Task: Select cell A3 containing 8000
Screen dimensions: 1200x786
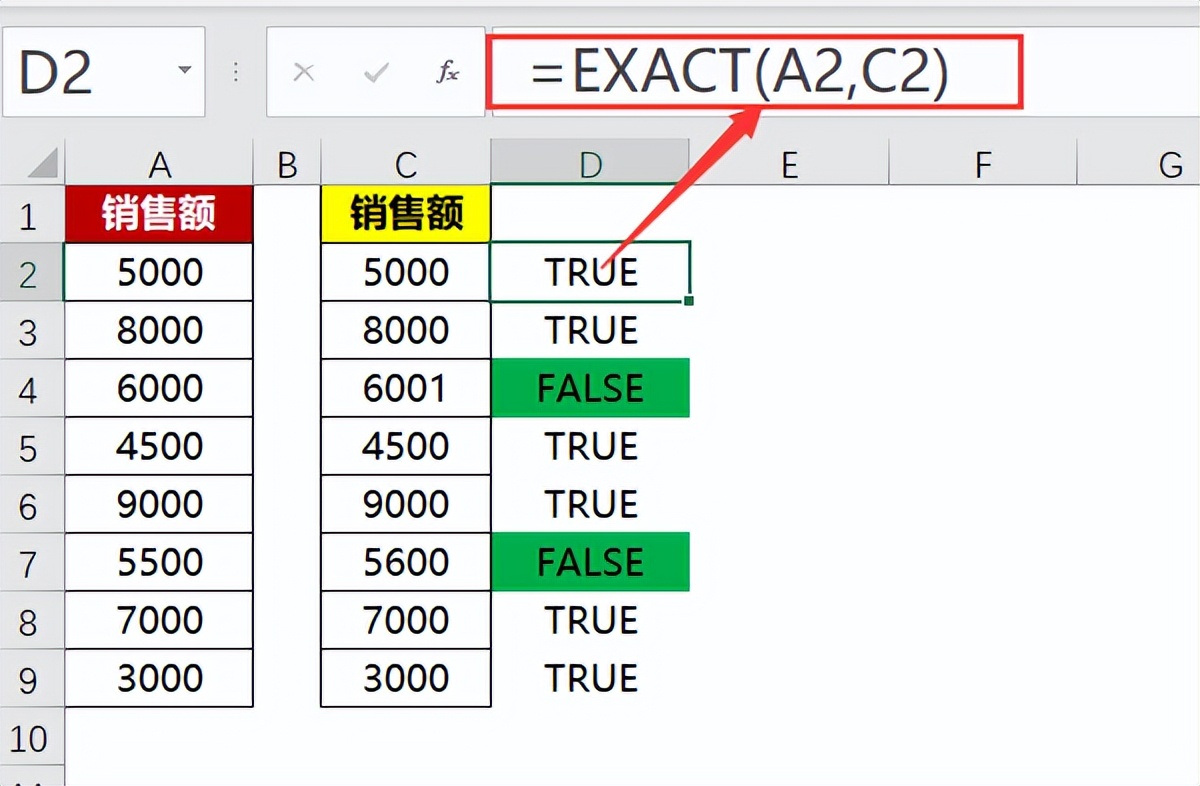Action: (x=159, y=329)
